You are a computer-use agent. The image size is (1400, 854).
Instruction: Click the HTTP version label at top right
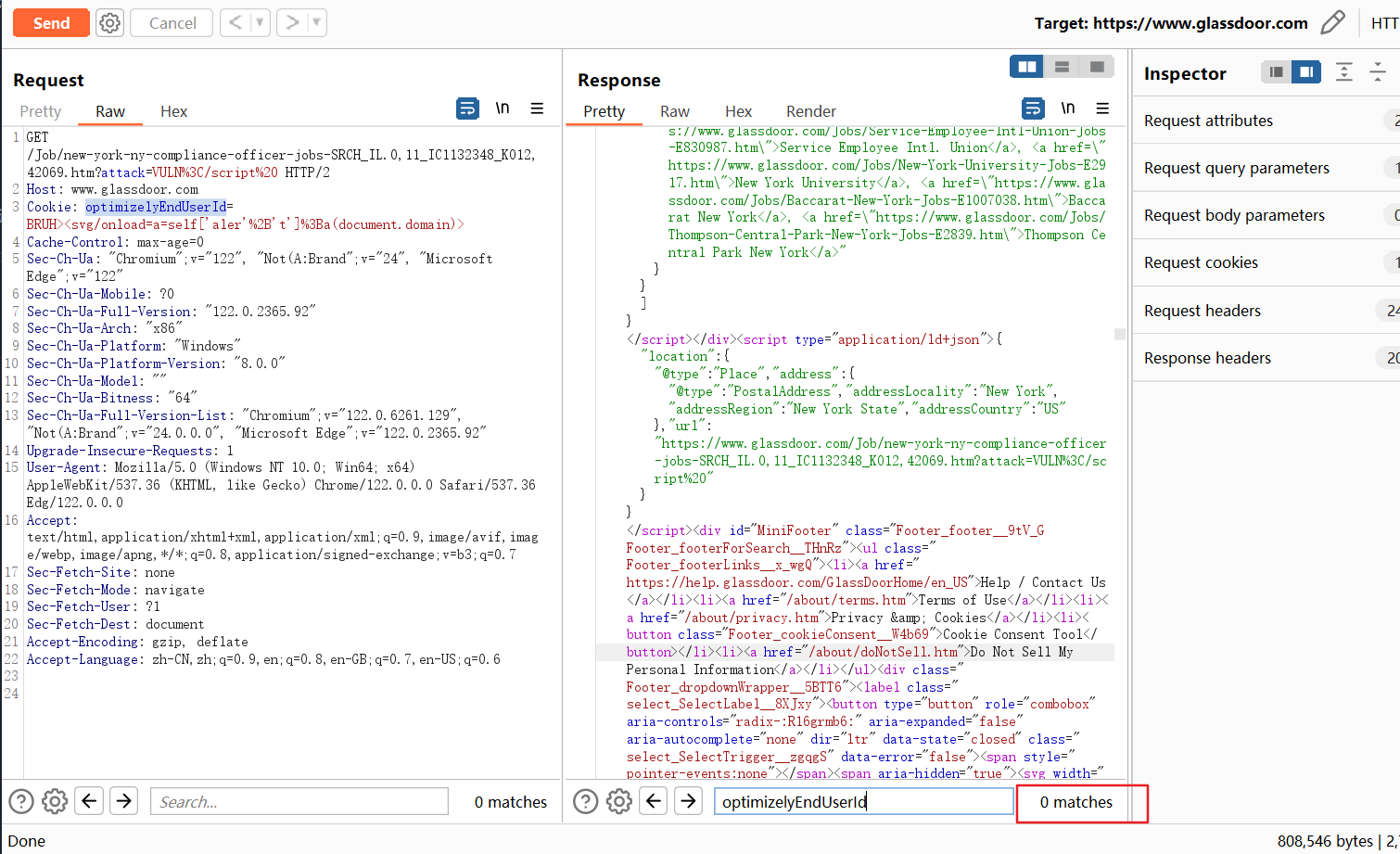point(1385,23)
